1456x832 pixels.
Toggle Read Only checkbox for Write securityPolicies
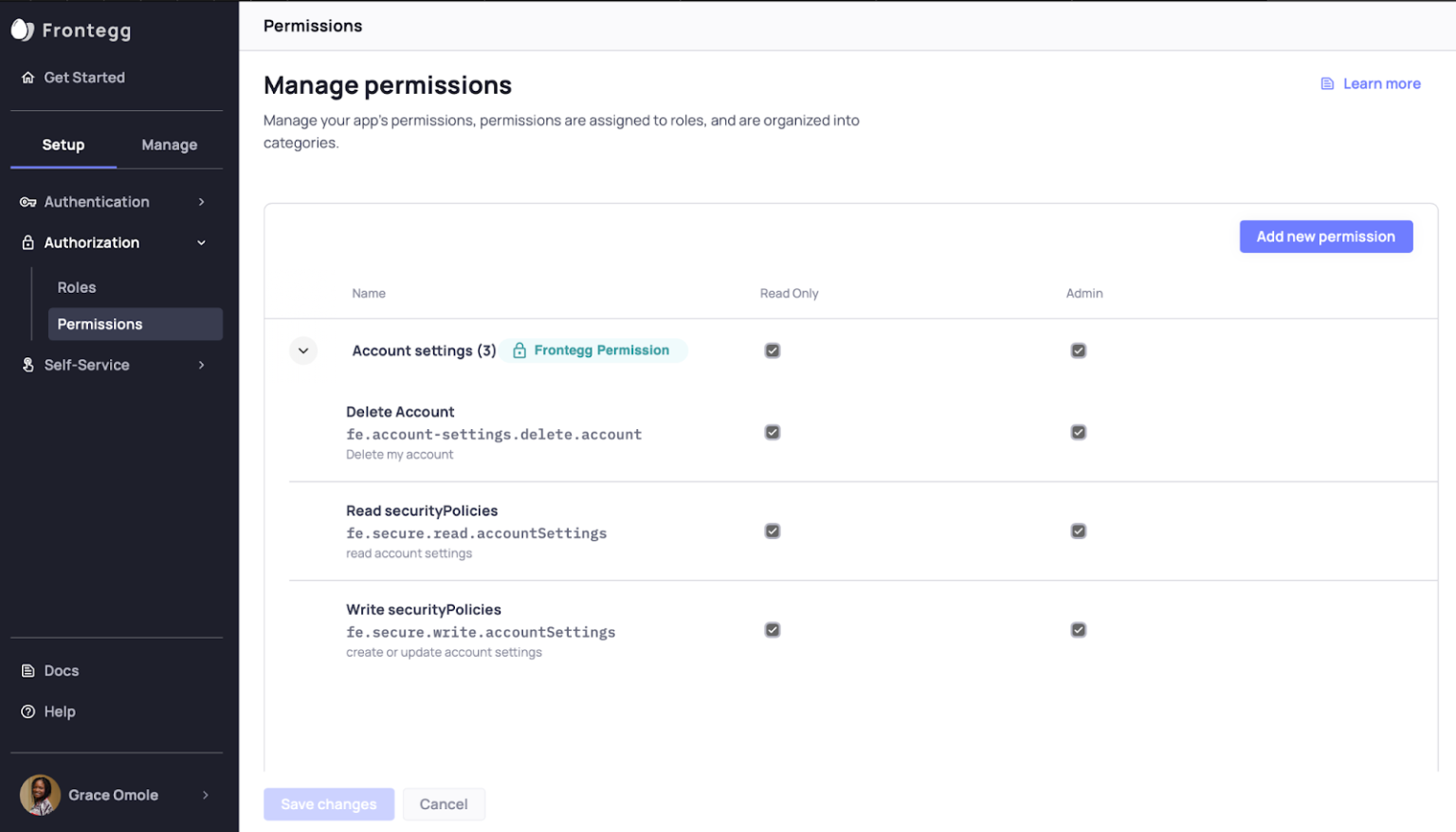(773, 630)
